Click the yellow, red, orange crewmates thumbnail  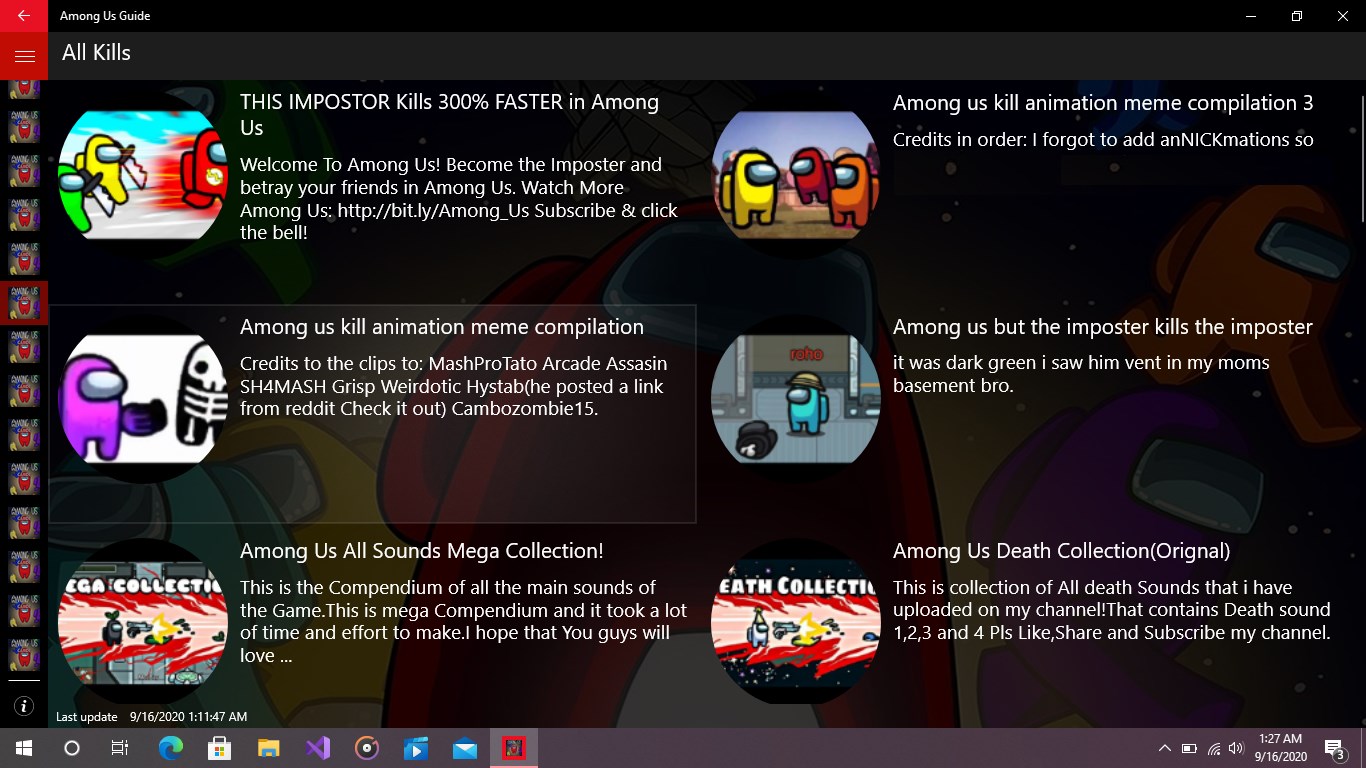796,175
